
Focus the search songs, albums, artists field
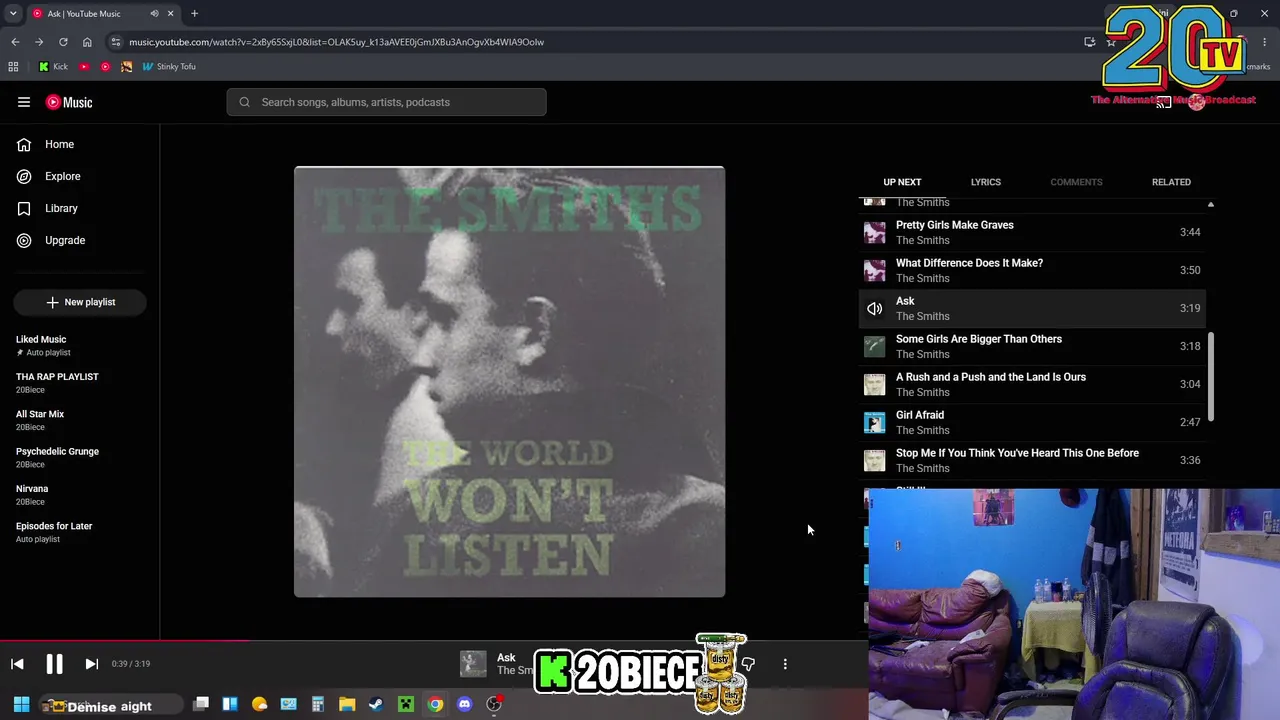pos(386,102)
